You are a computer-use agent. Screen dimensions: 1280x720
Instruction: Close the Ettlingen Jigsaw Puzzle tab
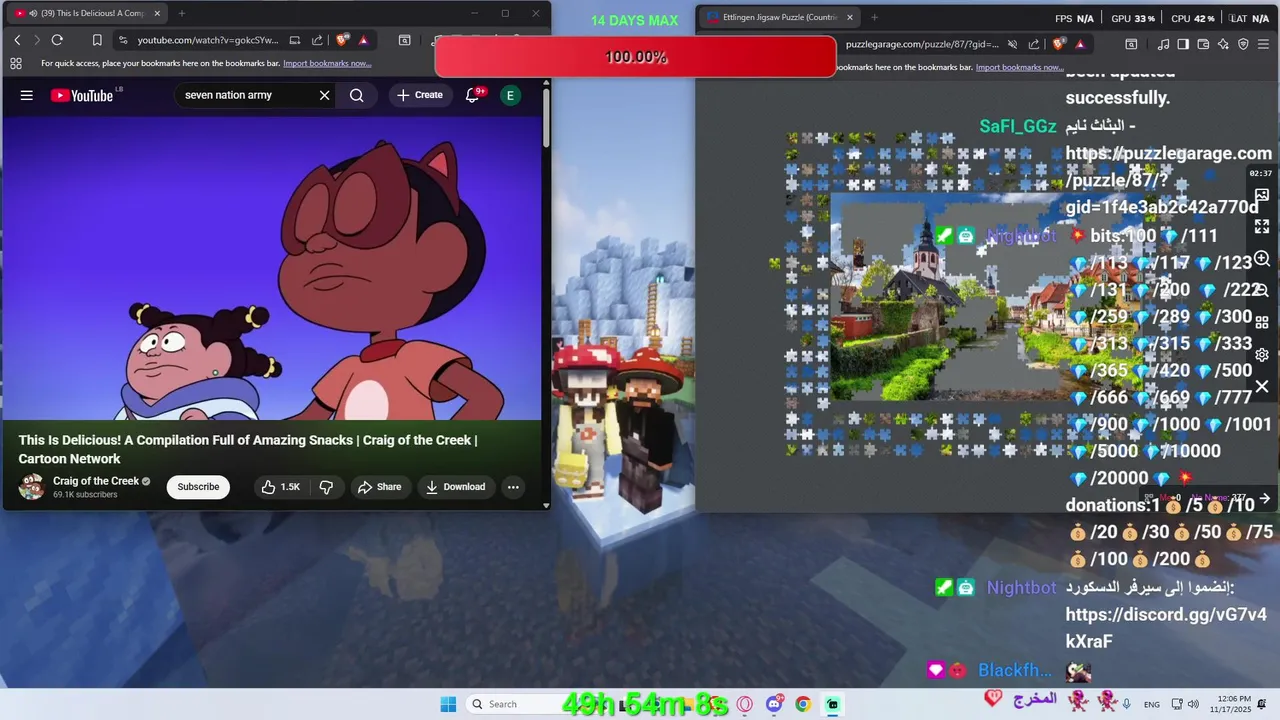850,17
